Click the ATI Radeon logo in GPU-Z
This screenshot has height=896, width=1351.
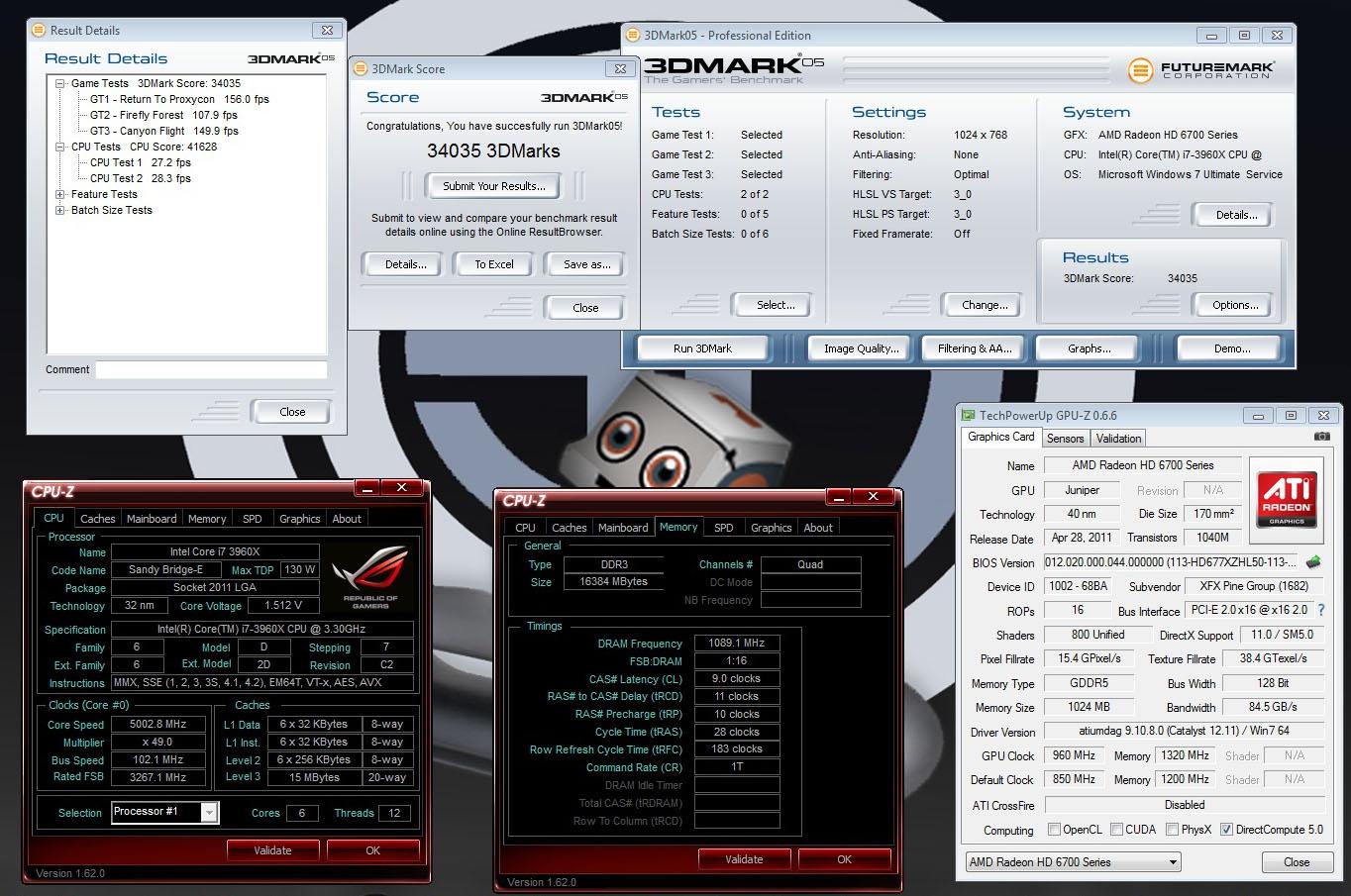tap(1287, 498)
